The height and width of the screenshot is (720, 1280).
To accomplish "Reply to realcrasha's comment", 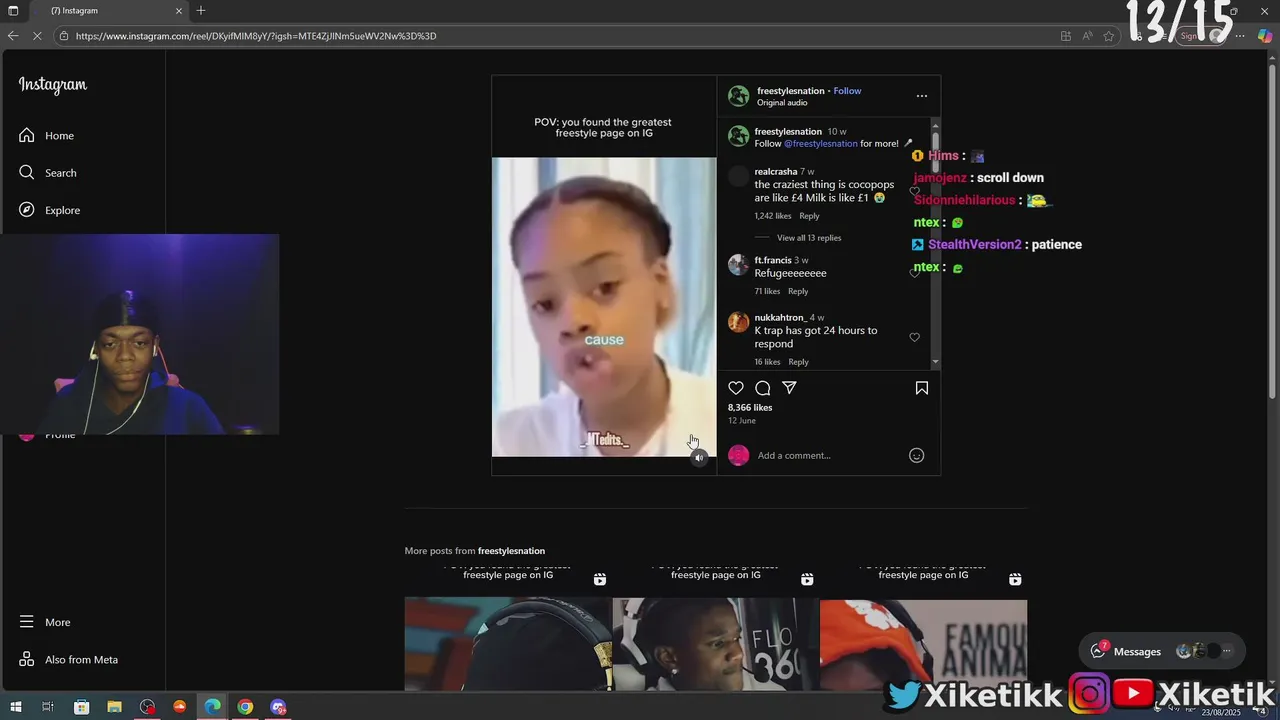I will point(809,216).
